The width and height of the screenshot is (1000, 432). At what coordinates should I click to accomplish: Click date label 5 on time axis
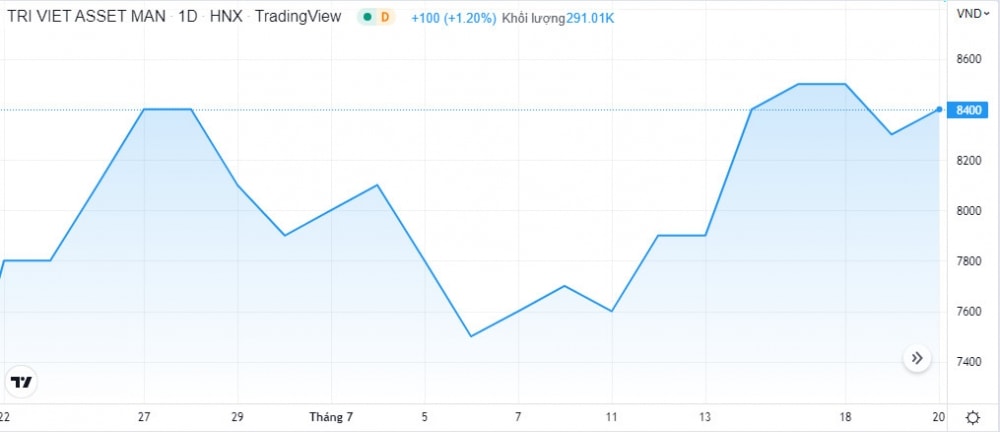click(x=425, y=417)
